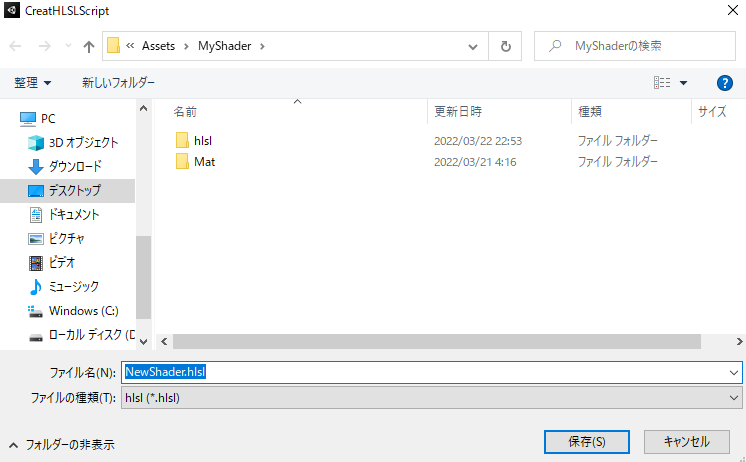The image size is (746, 462).
Task: Click the MyShaderの検索 search field
Action: click(635, 46)
